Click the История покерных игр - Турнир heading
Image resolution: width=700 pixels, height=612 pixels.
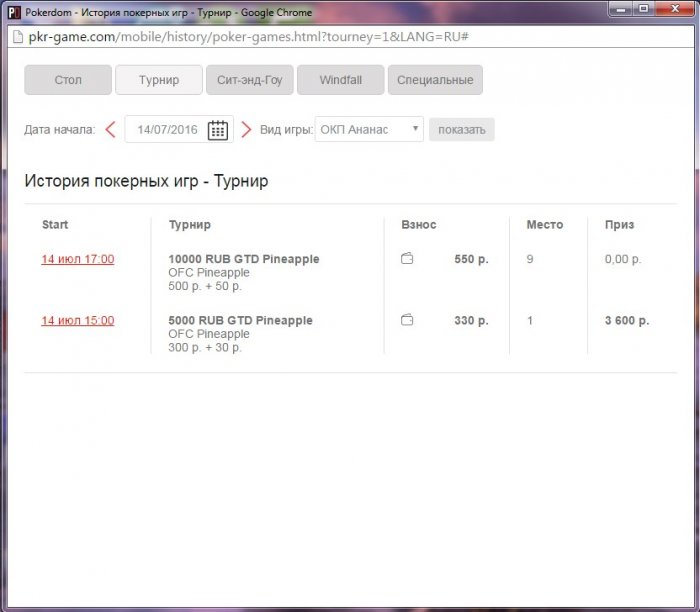coord(146,181)
